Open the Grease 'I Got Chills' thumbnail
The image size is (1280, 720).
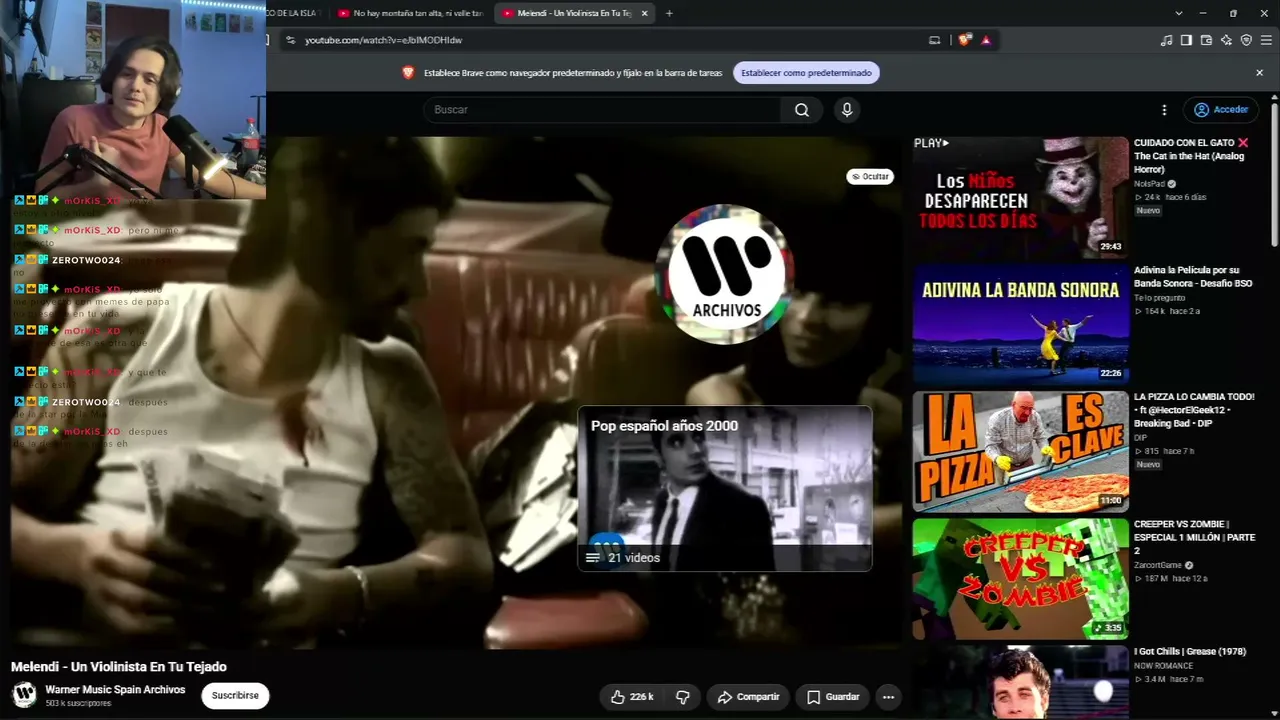pyautogui.click(x=1020, y=682)
